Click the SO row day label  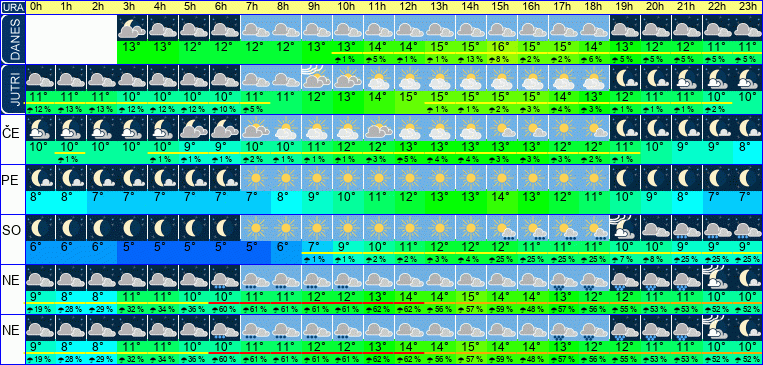point(12,231)
